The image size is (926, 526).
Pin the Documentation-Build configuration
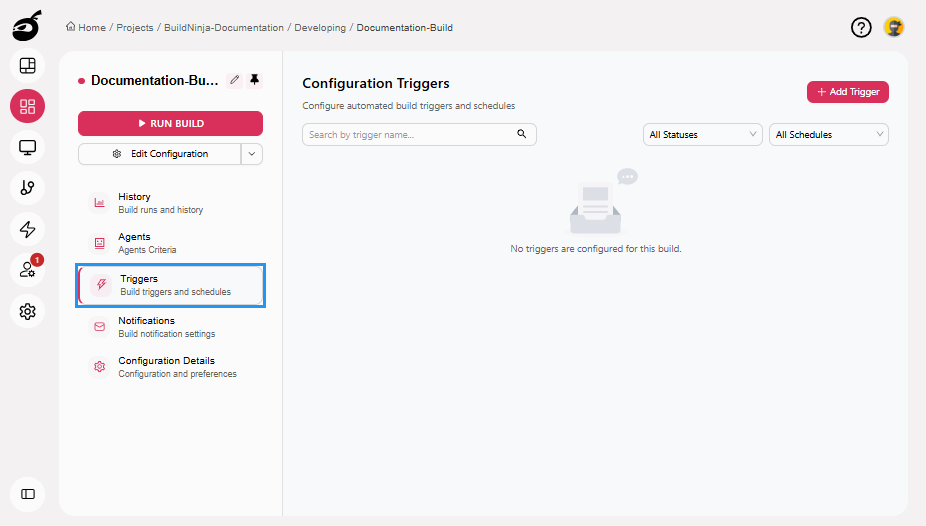[x=254, y=80]
